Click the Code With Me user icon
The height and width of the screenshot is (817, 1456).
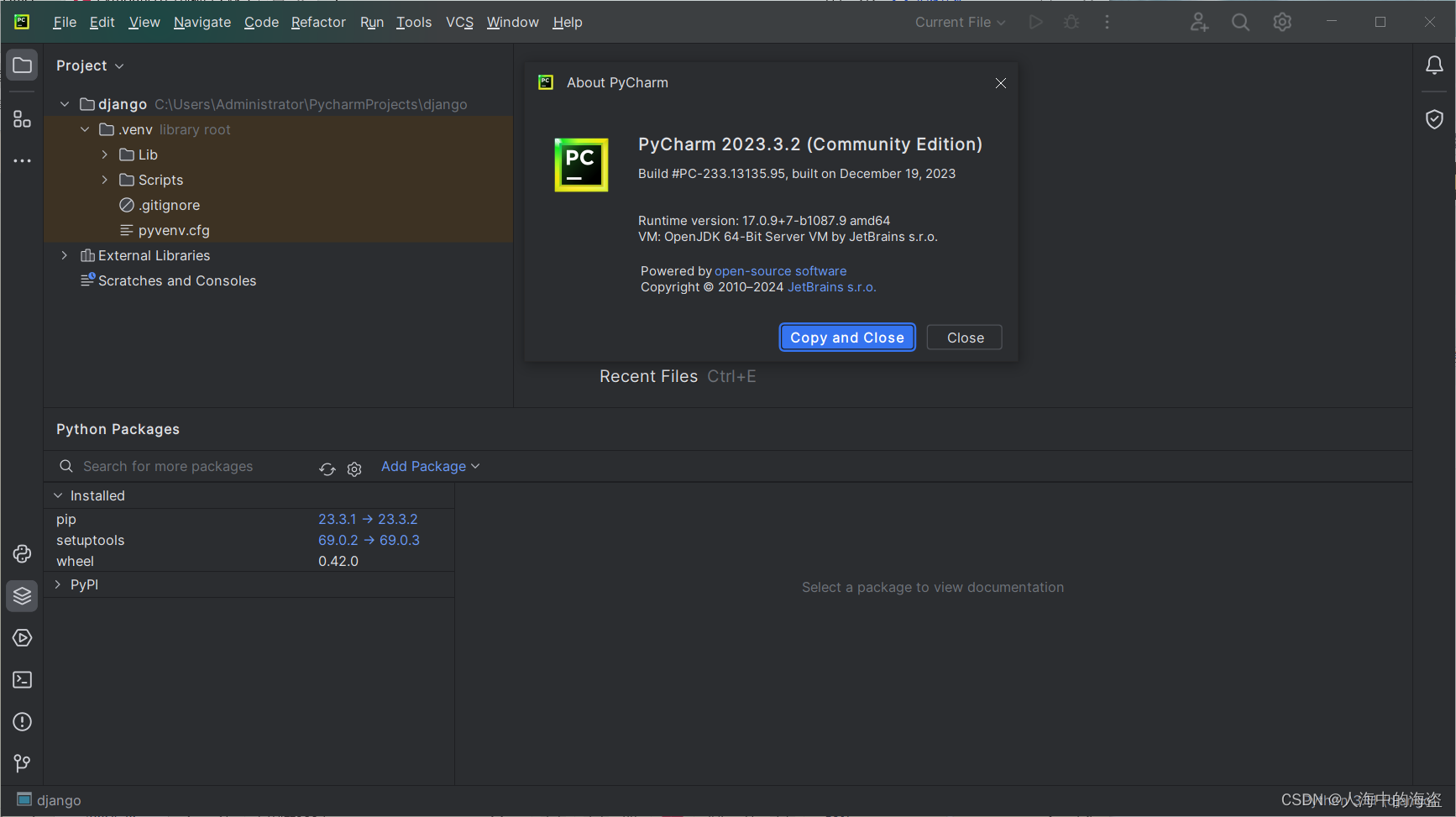coord(1199,22)
